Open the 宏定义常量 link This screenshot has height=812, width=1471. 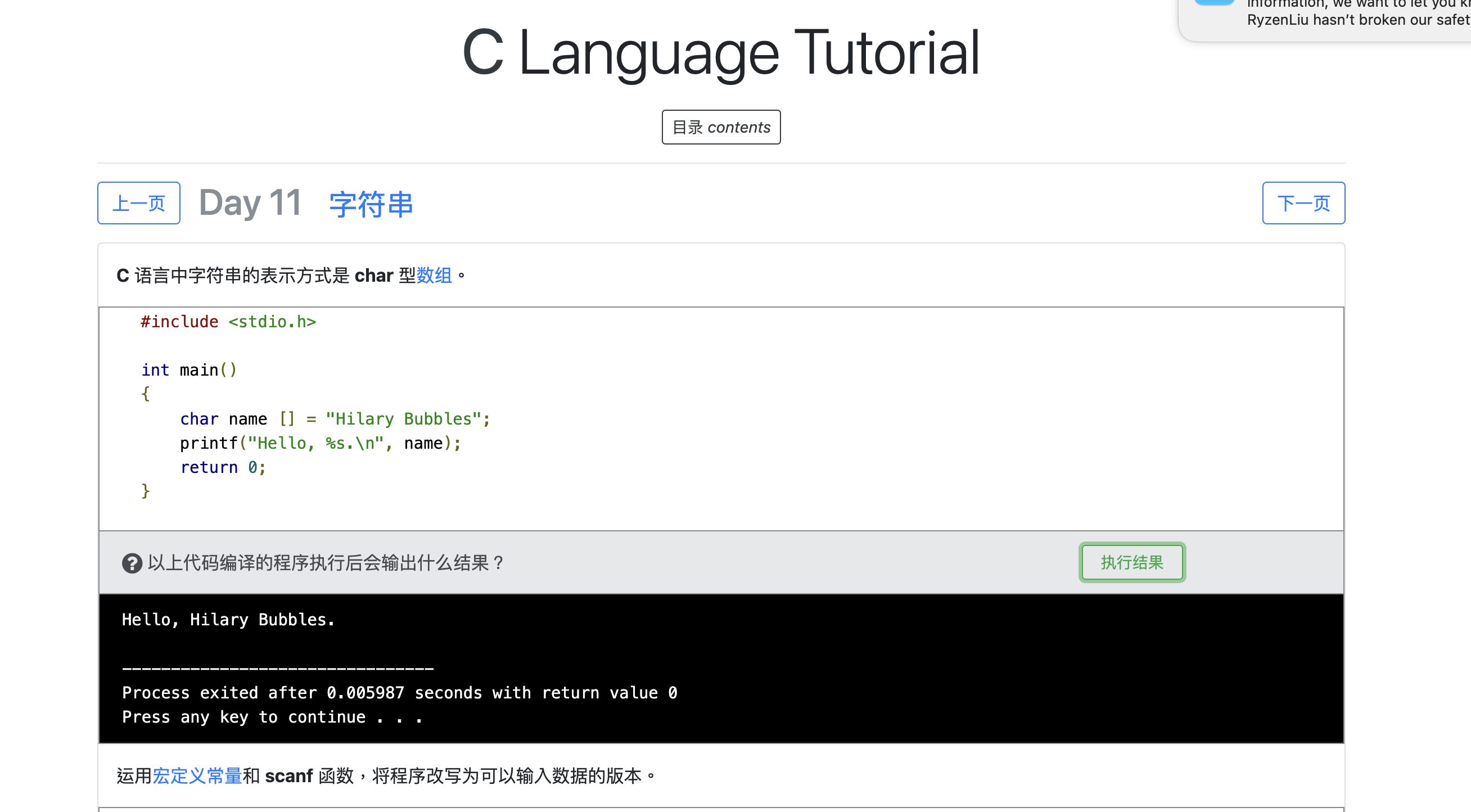197,775
